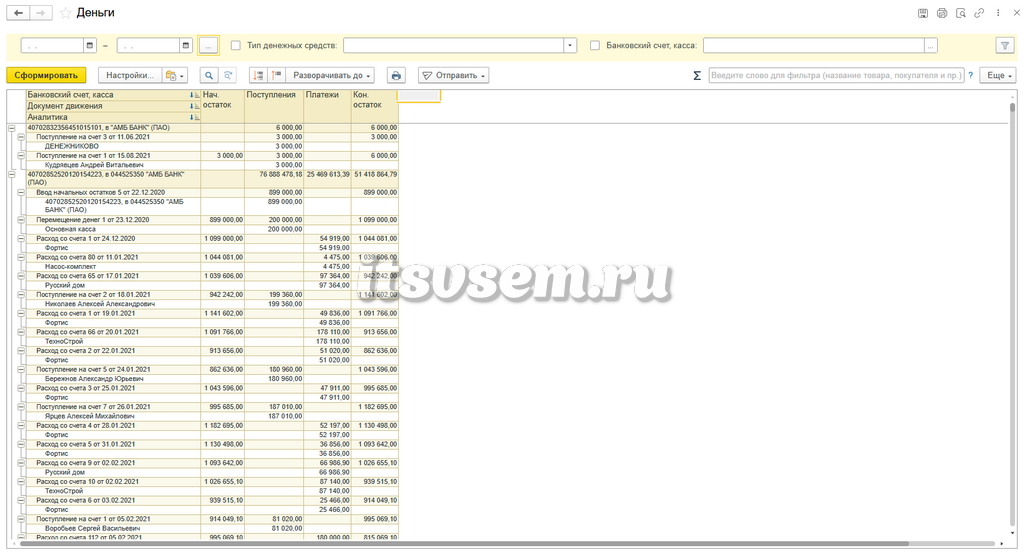The height and width of the screenshot is (552, 1024).
Task: Select account for Банковский счет, касса via ellipsis
Action: (931, 45)
